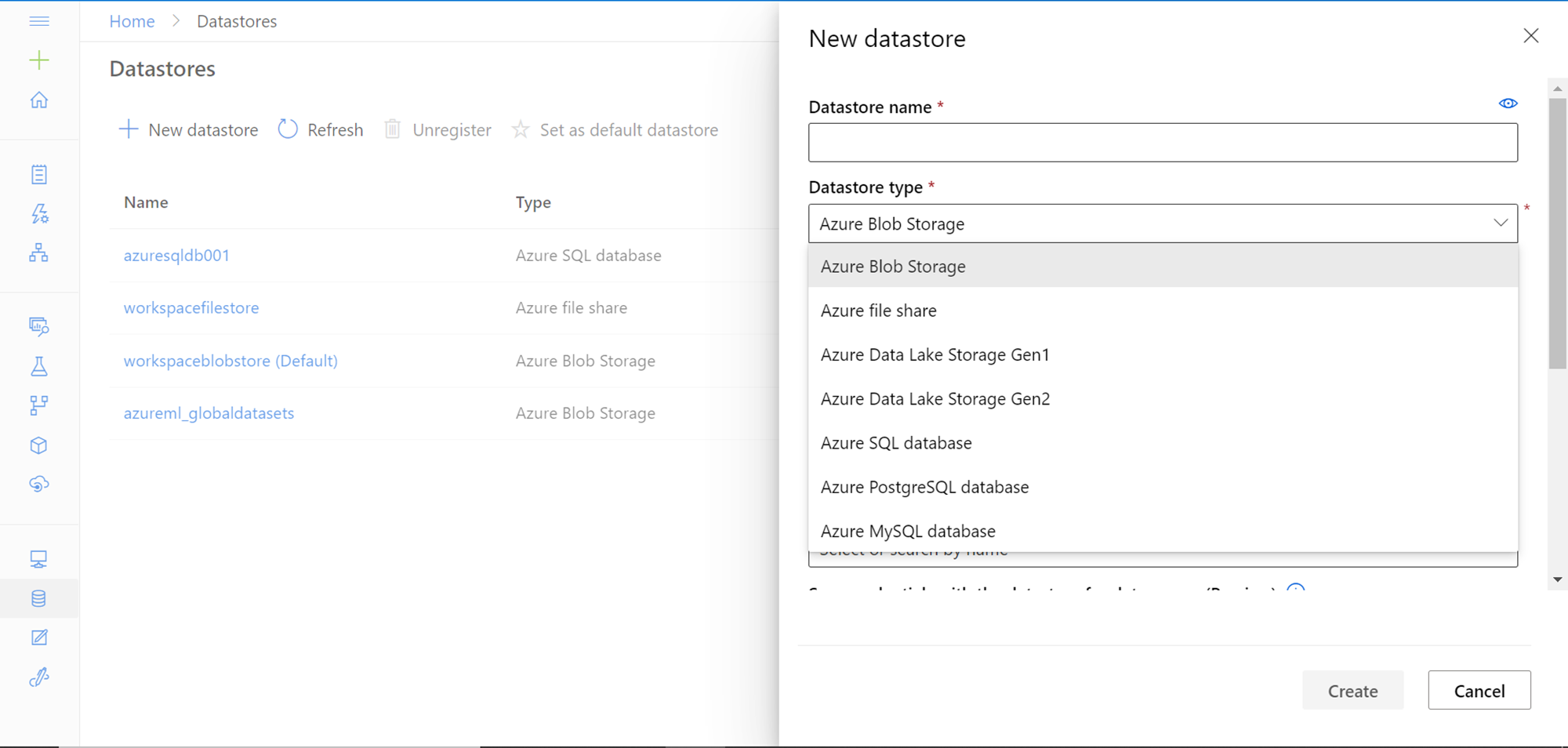The image size is (1568, 748).
Task: Click into the Datastore name field
Action: click(1162, 143)
